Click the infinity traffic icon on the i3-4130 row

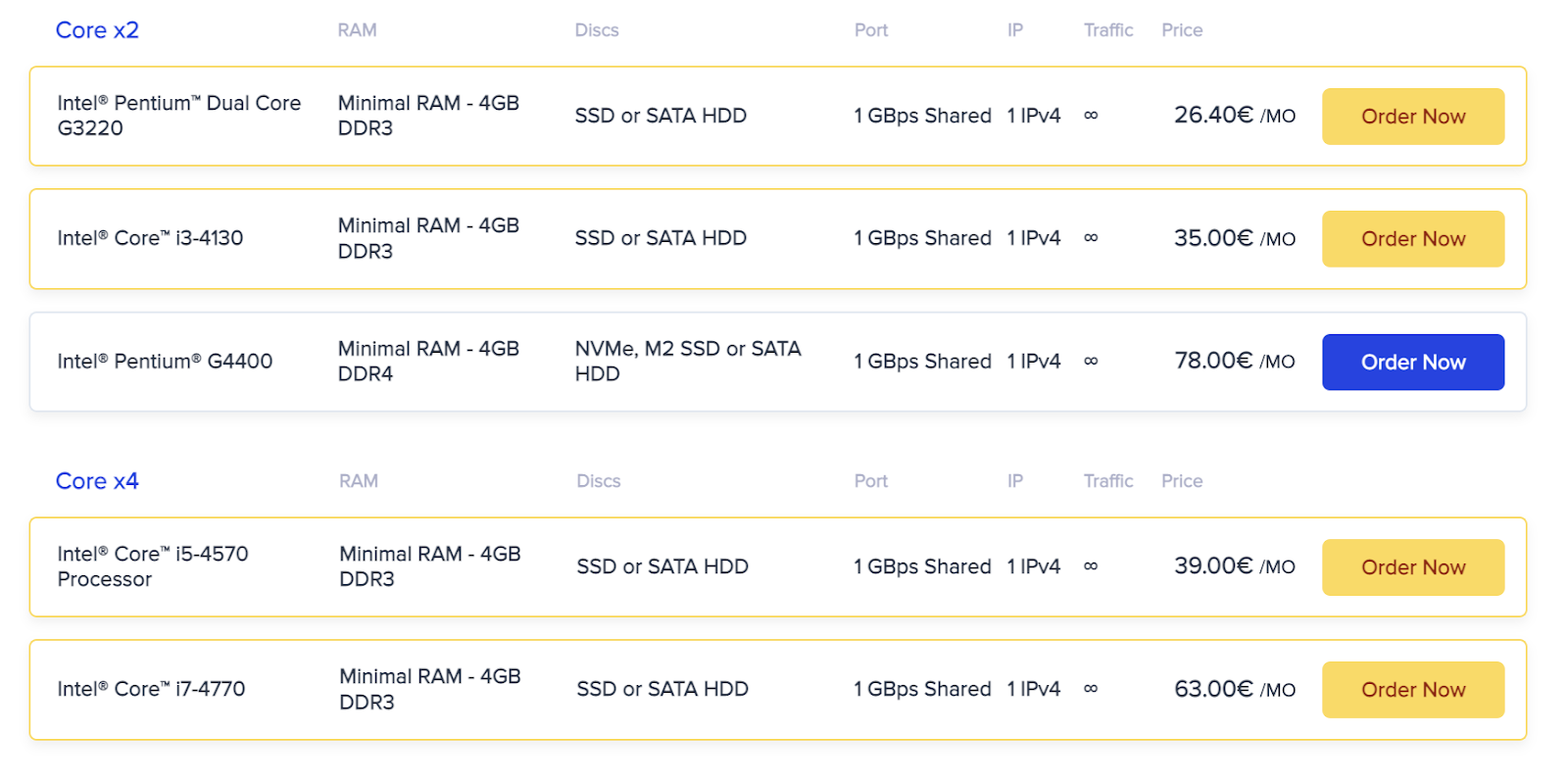click(1091, 238)
